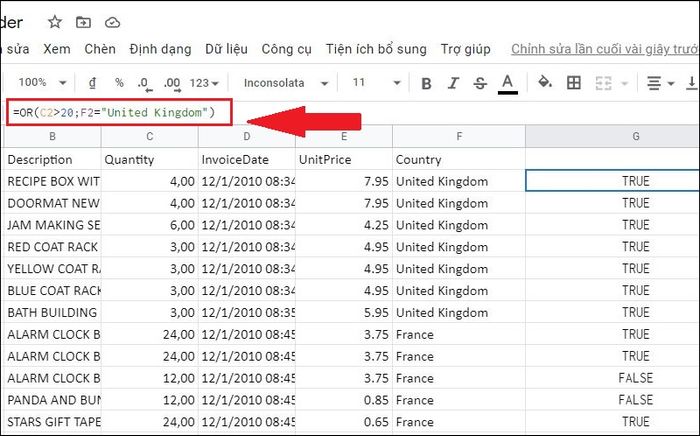Select the DOORMAT NEW cell
The image size is (700, 436).
(52, 203)
